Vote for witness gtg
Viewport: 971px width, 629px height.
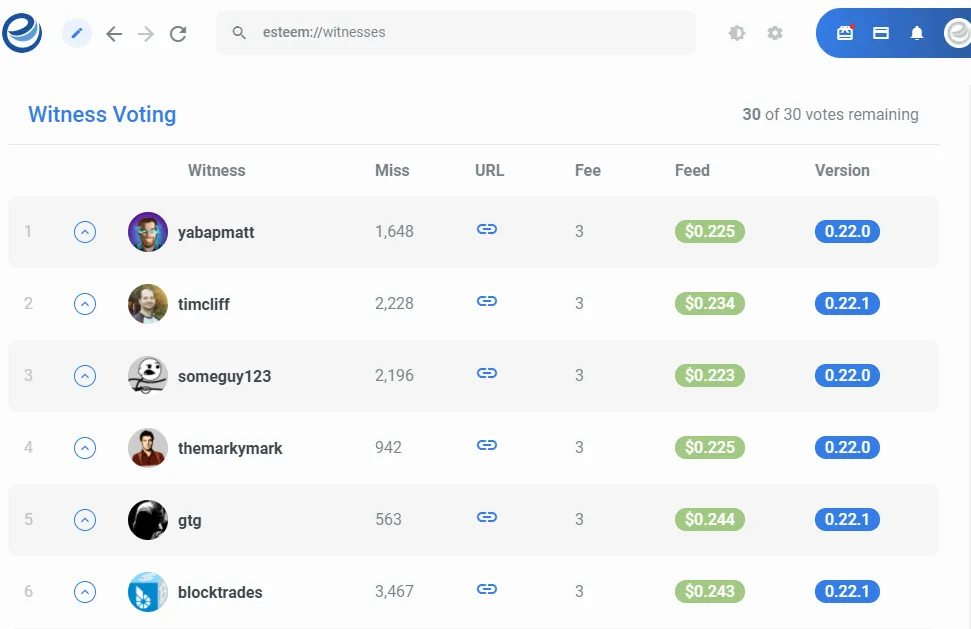[x=85, y=519]
